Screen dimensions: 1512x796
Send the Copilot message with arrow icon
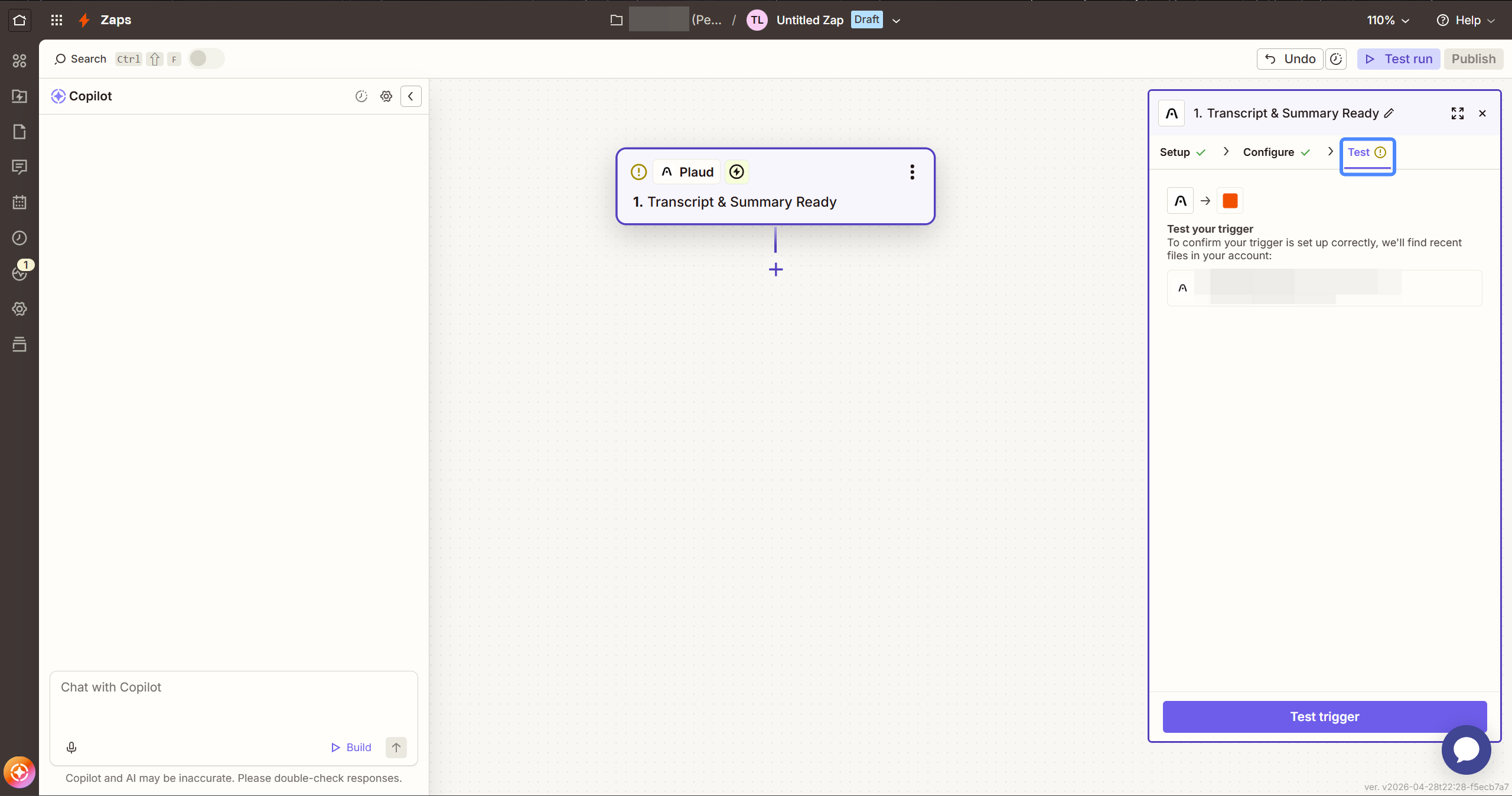coord(396,748)
